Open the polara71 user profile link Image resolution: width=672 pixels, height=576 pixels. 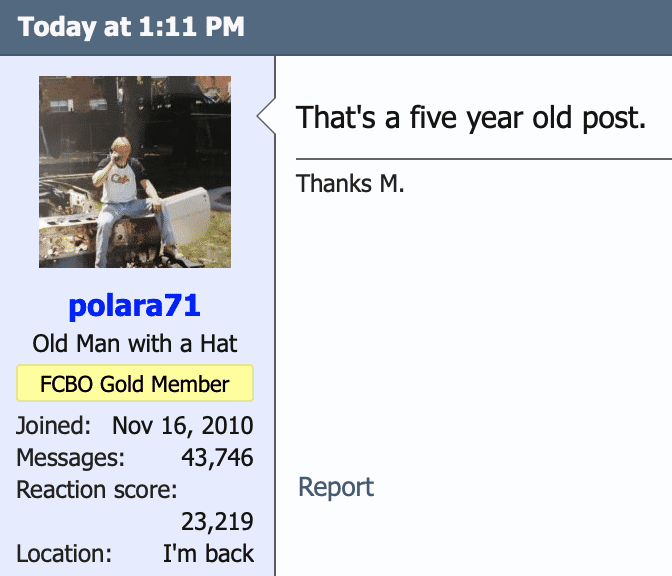(x=134, y=305)
